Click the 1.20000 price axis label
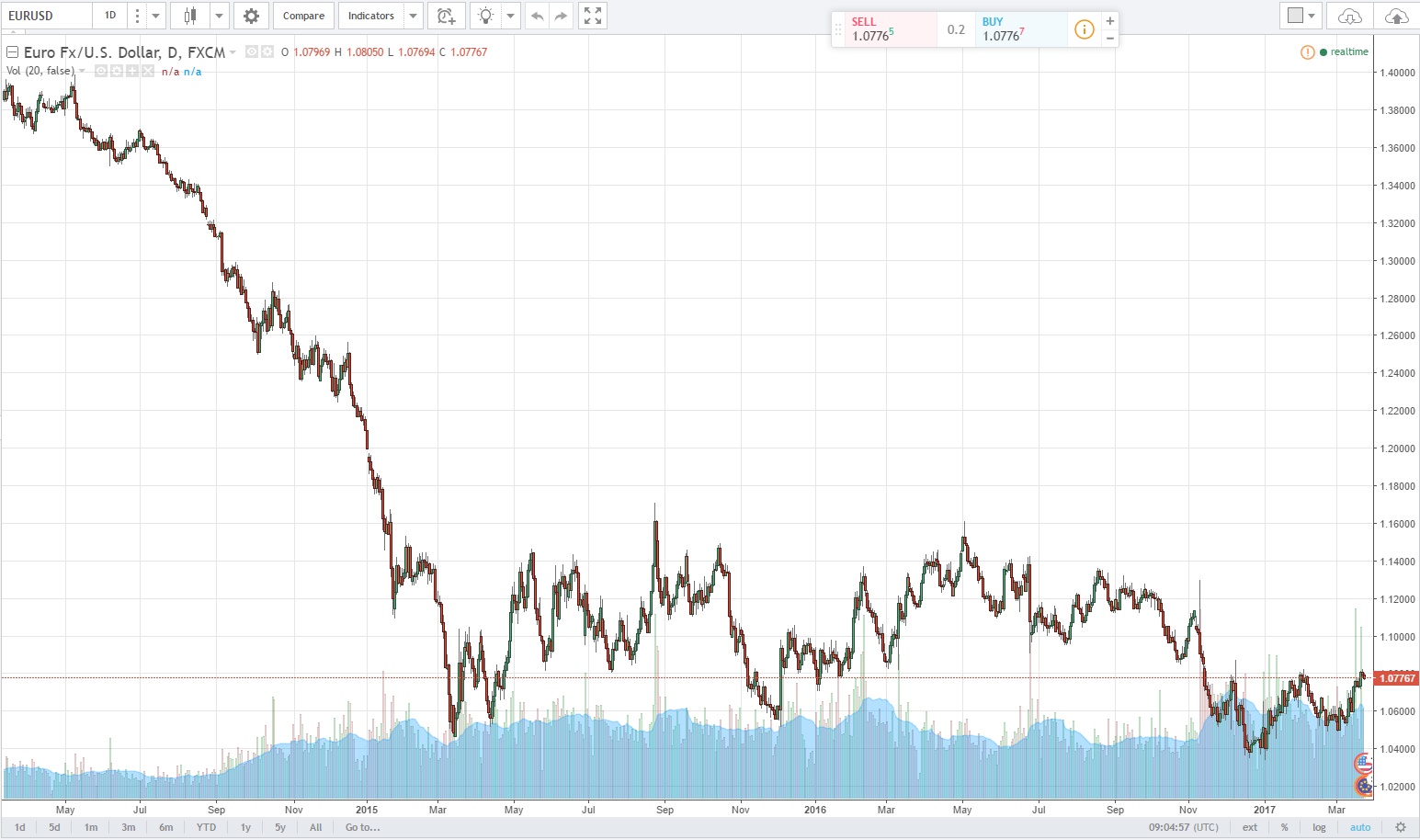1420x840 pixels. click(1397, 448)
